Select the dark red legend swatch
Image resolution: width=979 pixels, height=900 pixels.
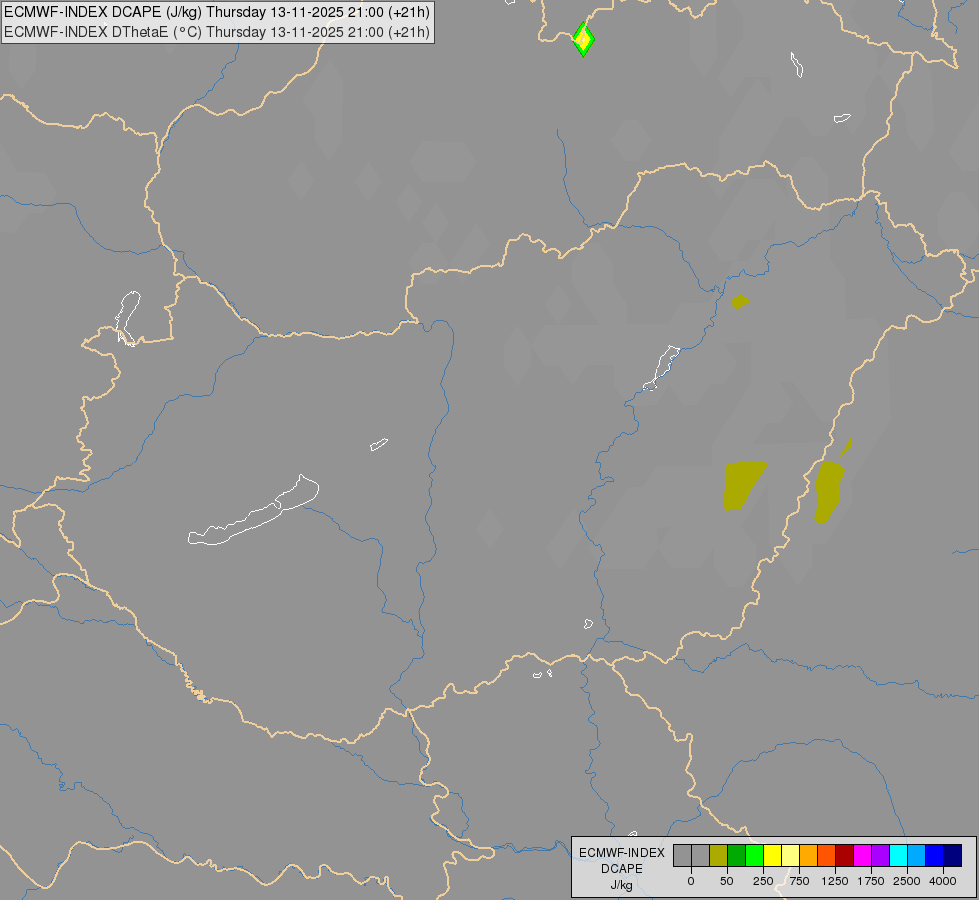pyautogui.click(x=845, y=856)
